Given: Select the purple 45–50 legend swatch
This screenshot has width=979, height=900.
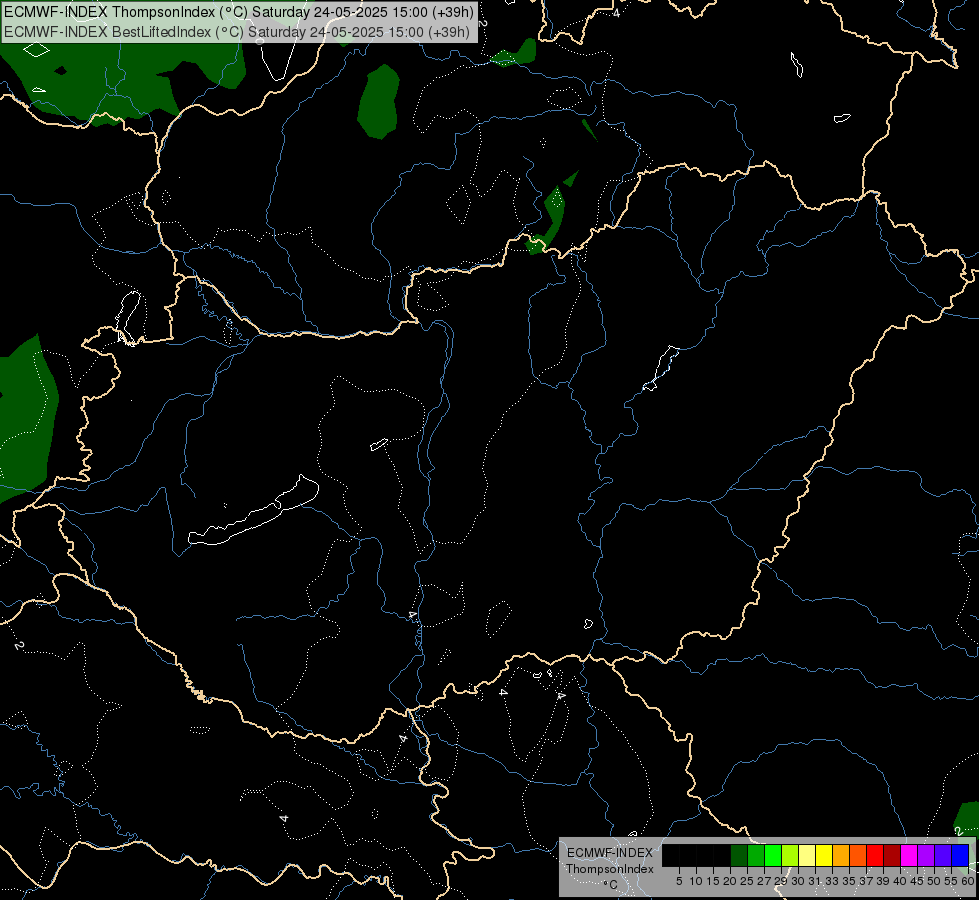Looking at the screenshot, I should coord(926,855).
